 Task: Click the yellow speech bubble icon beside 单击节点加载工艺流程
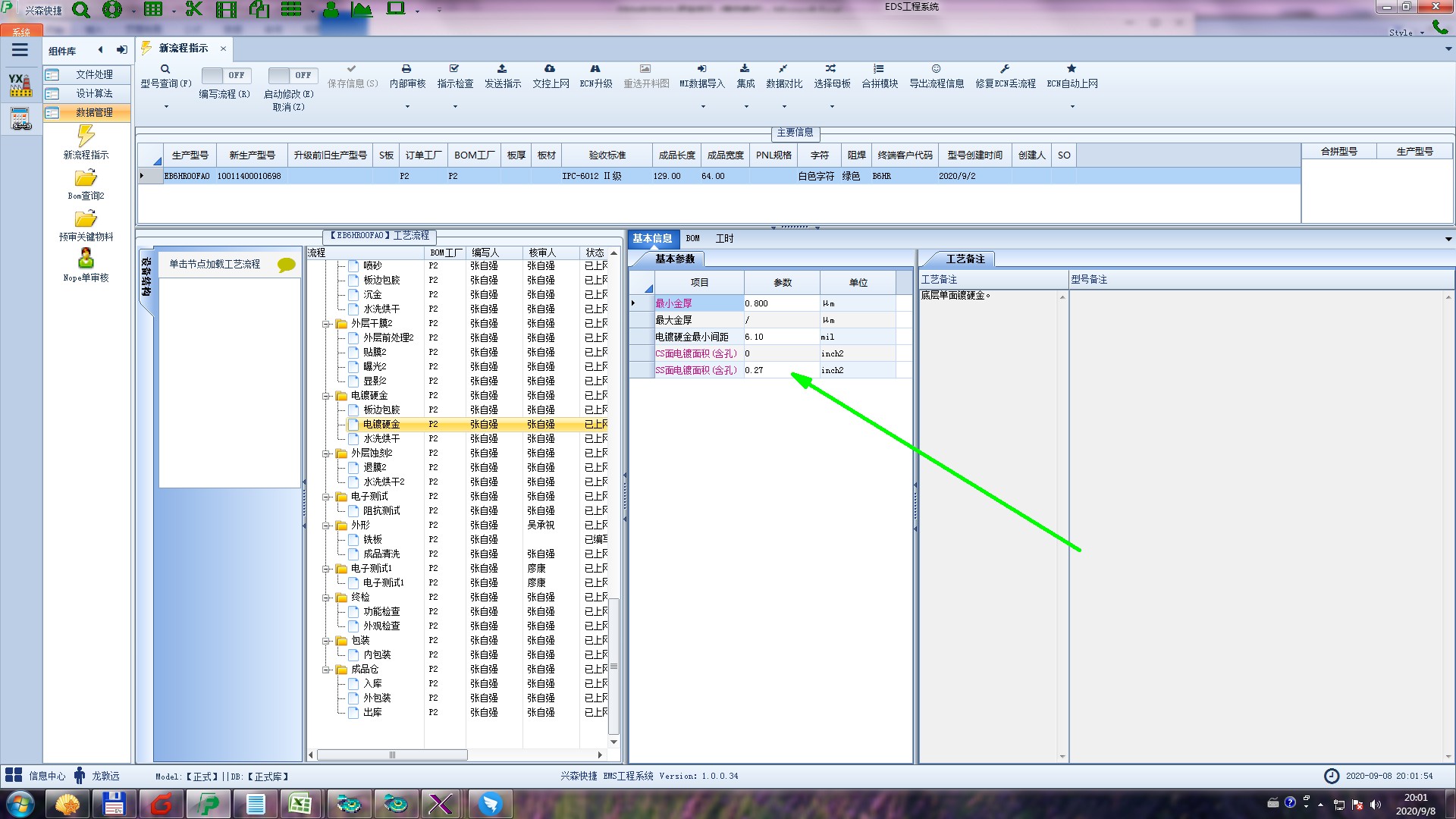click(286, 265)
